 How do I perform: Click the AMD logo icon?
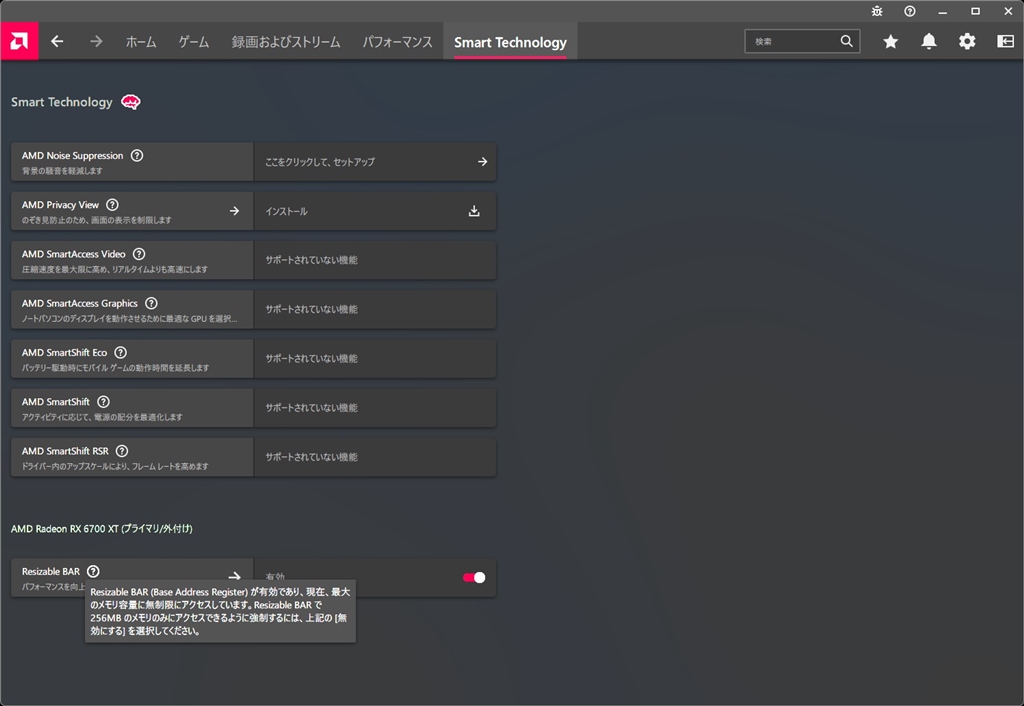[x=19, y=41]
